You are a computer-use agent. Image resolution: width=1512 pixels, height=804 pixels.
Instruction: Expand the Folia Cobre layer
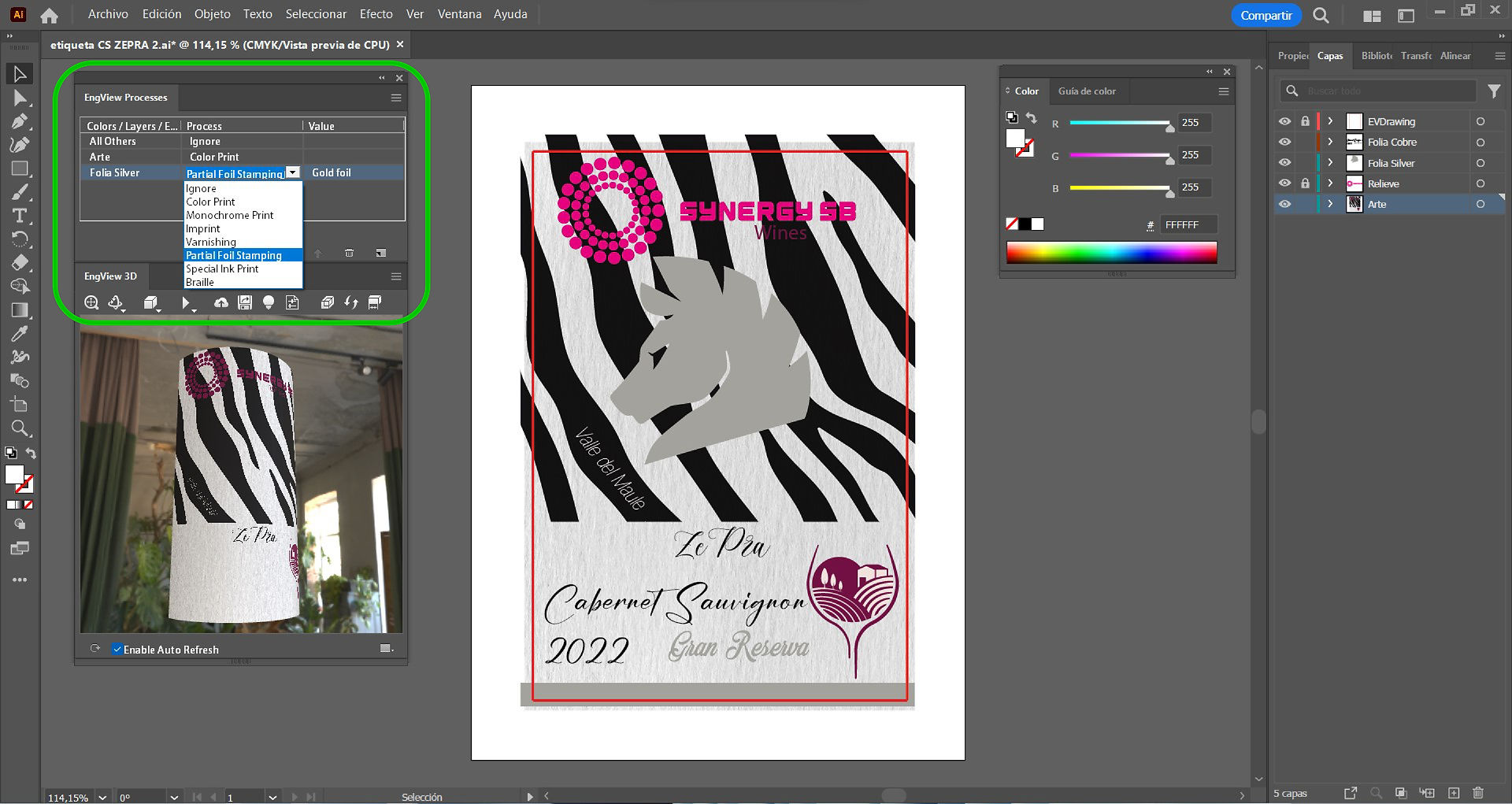point(1330,142)
